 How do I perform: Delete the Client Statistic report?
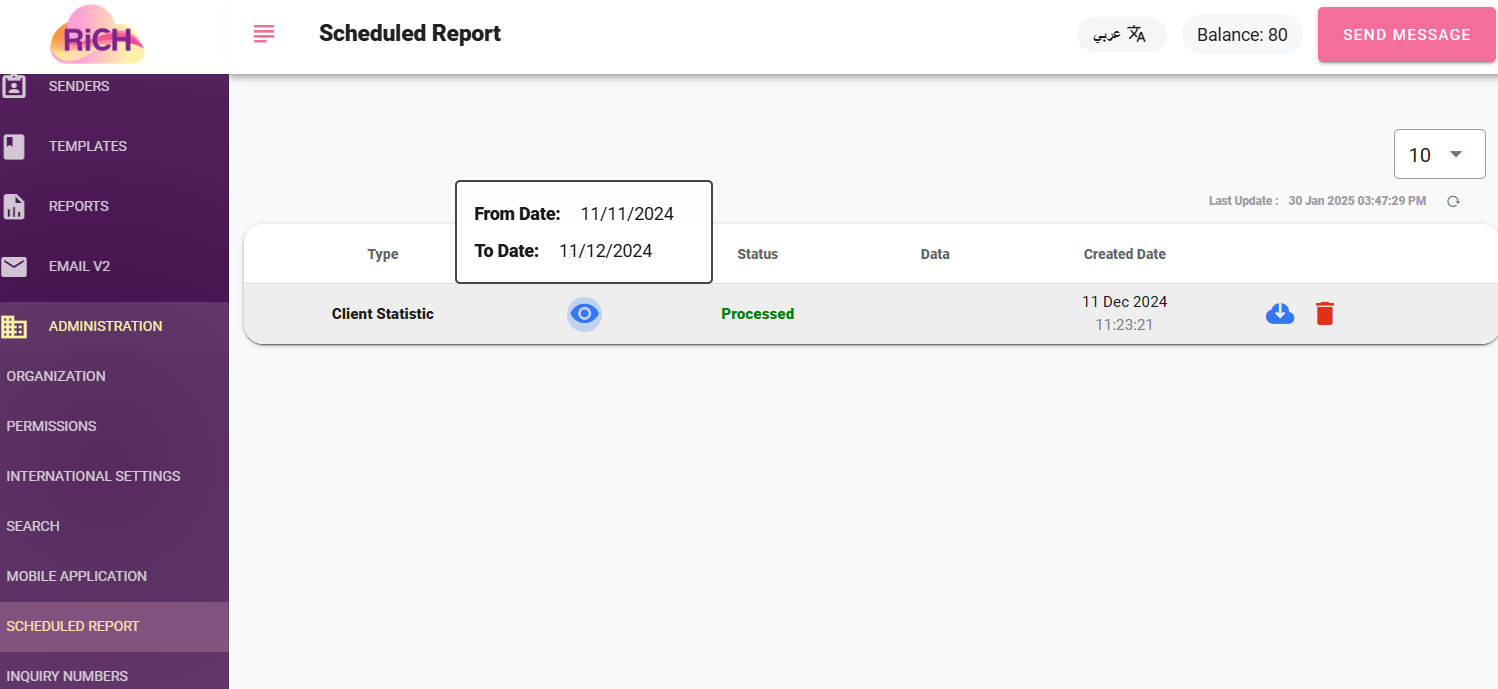(x=1324, y=314)
